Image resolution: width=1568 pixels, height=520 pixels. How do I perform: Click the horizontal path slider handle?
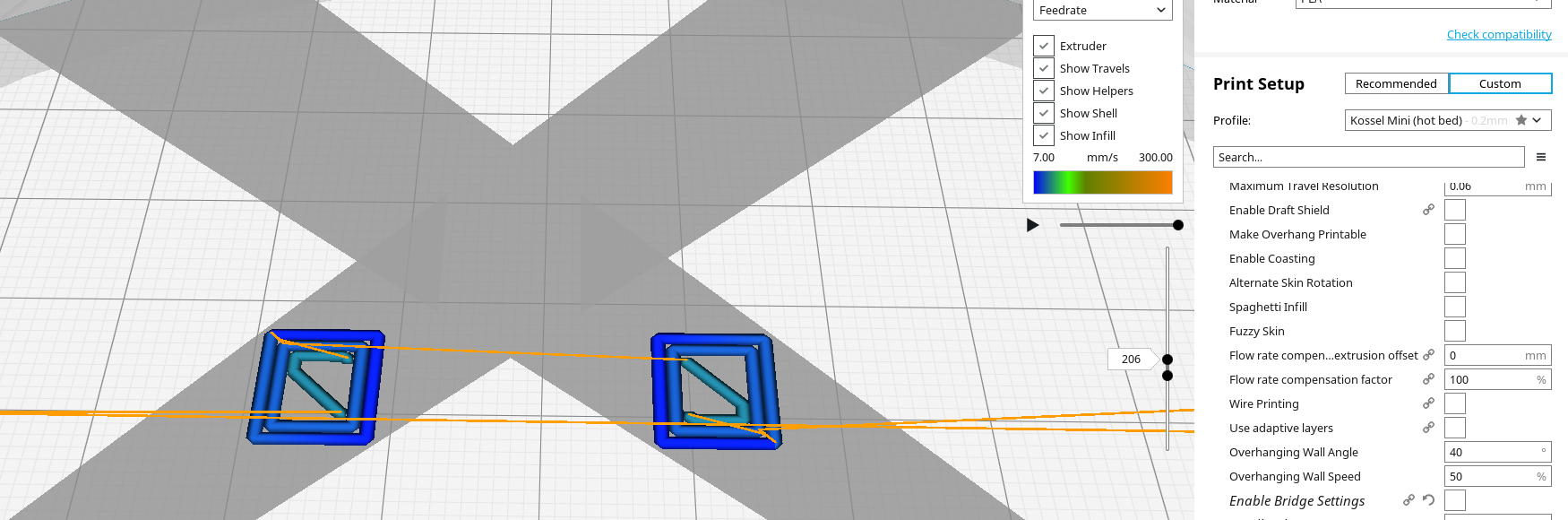tap(1178, 225)
